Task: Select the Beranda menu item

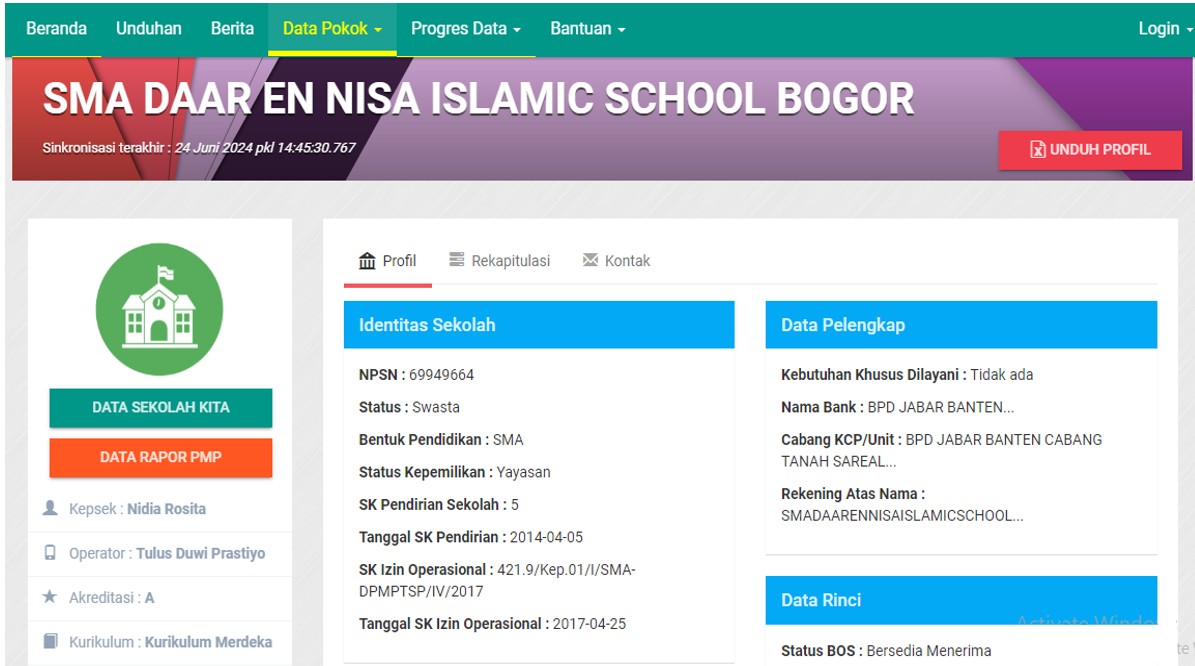Action: click(x=57, y=28)
